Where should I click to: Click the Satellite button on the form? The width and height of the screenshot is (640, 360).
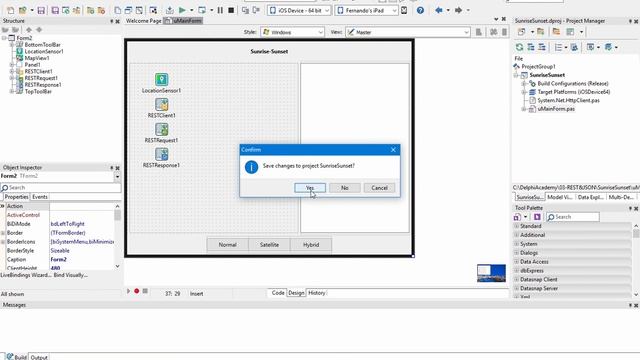coord(269,245)
